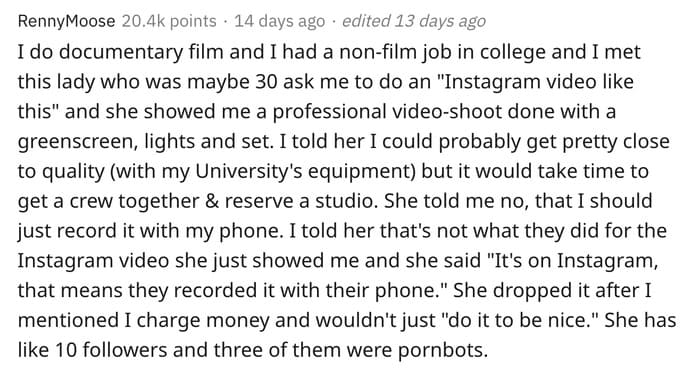Open the RennyMoose user profile
700x377 pixels.
[x=66, y=21]
